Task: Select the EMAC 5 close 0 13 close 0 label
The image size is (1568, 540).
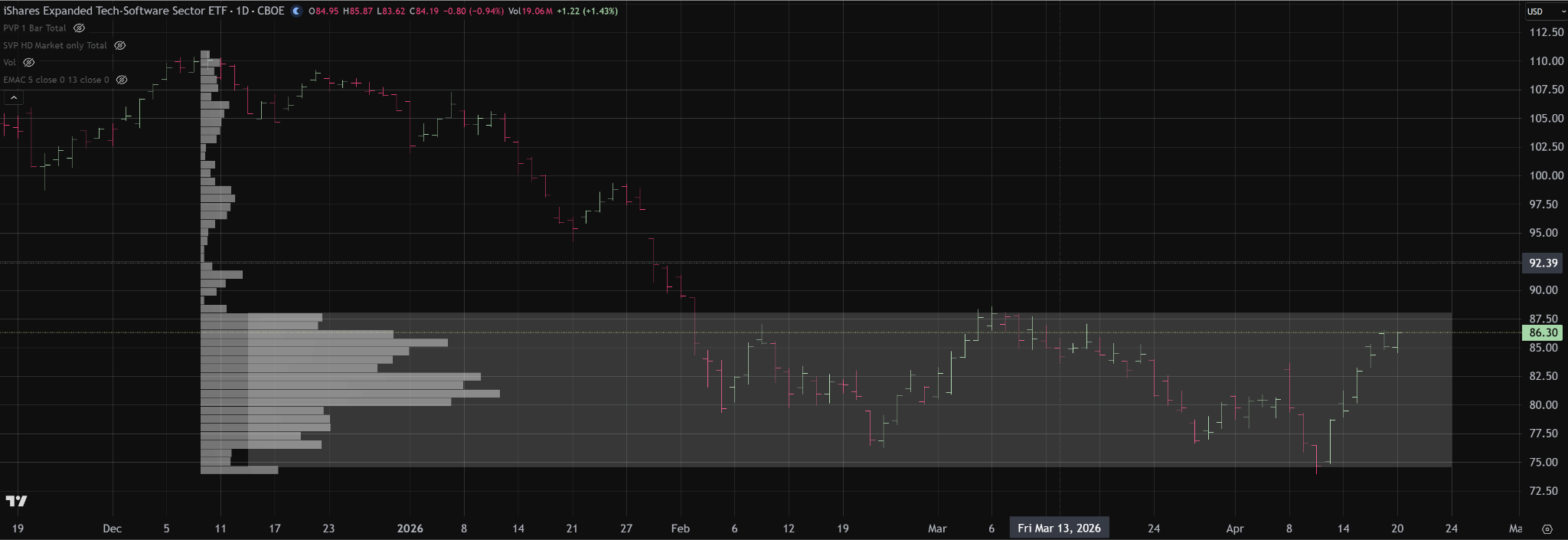Action: (x=56, y=80)
